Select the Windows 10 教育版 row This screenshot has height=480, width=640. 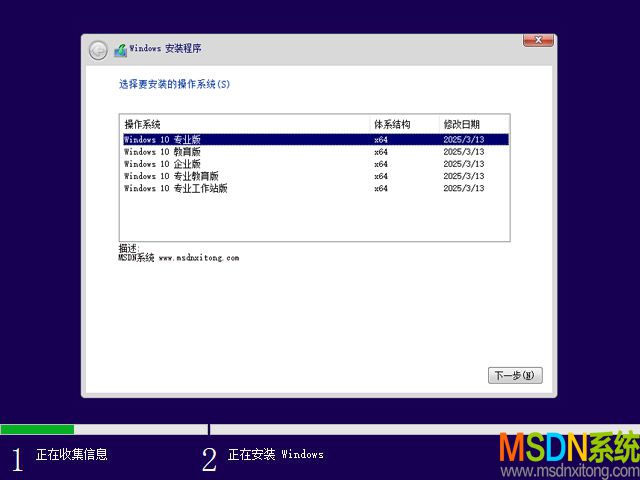coord(316,152)
